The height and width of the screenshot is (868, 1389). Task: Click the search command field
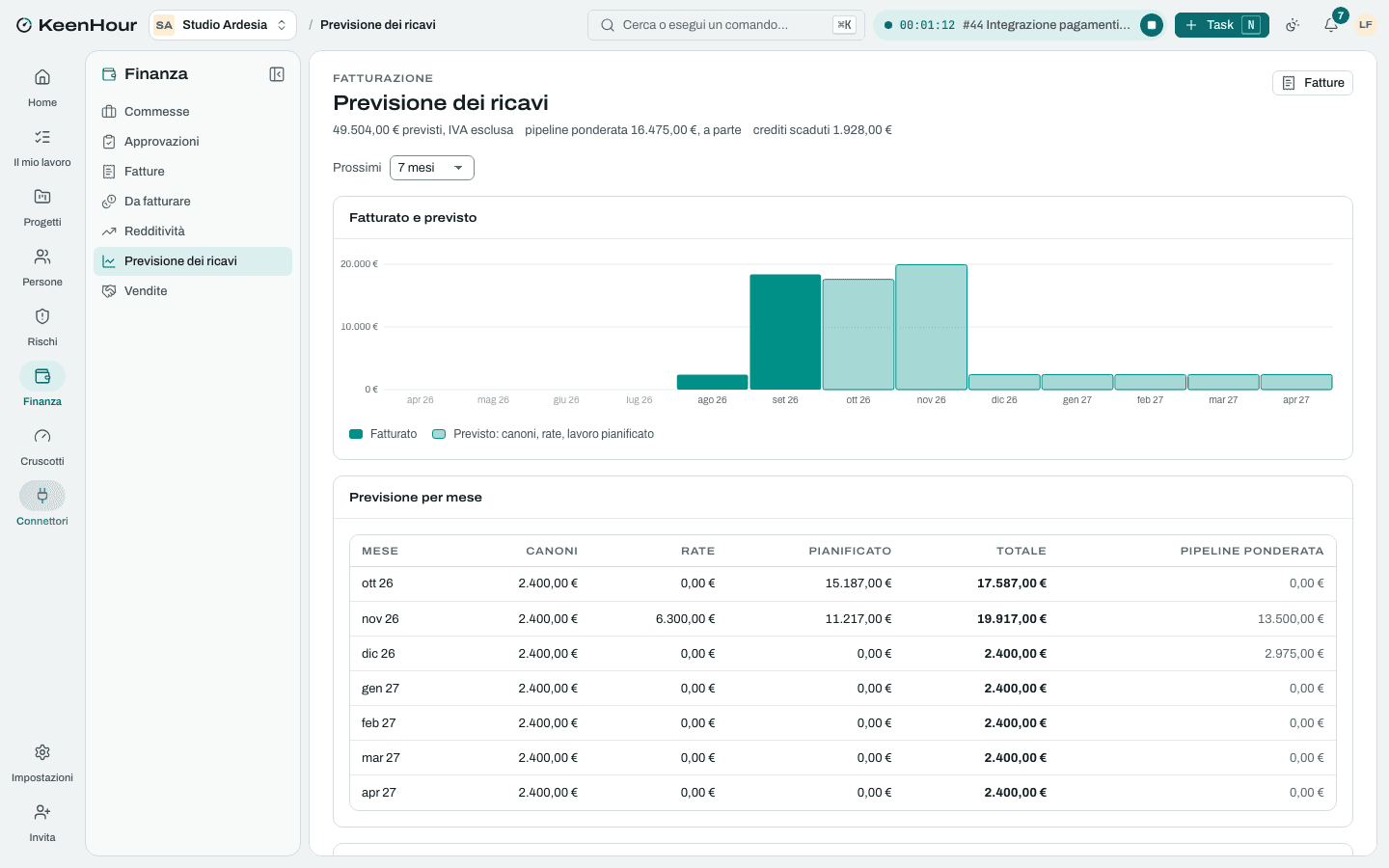click(x=725, y=25)
